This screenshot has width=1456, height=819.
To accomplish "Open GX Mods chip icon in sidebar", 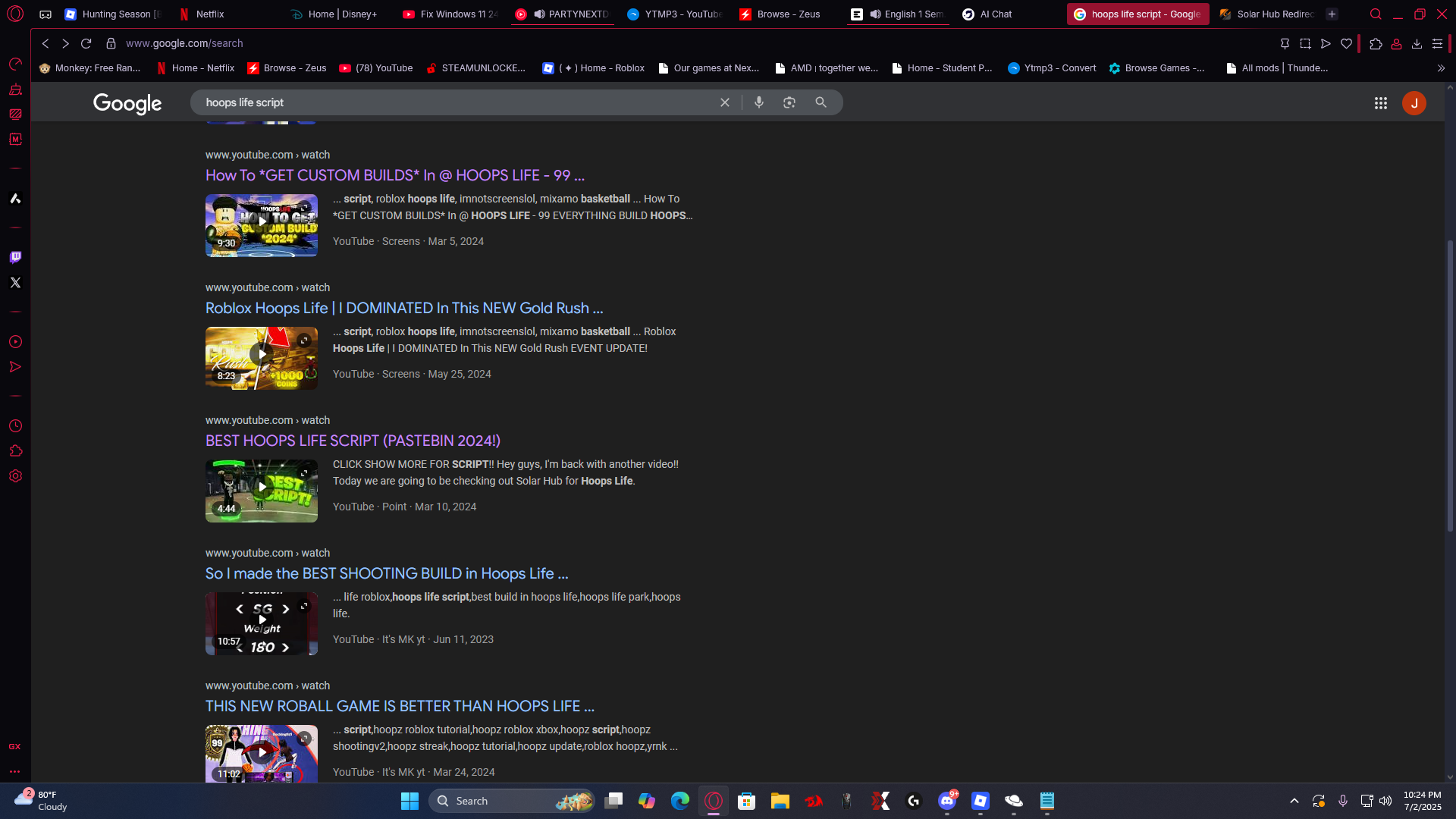I will click(x=15, y=140).
